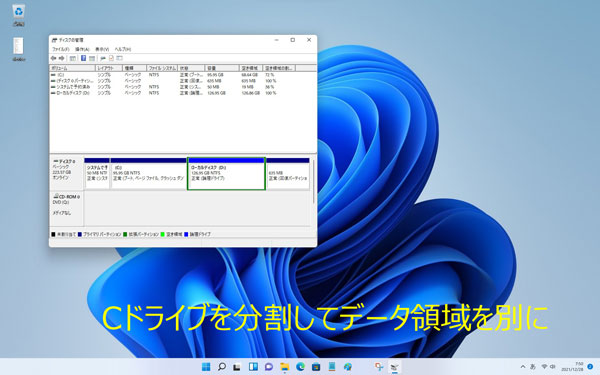Select the 635 MB recovery partition block
This screenshot has width=600, height=375.
click(288, 173)
